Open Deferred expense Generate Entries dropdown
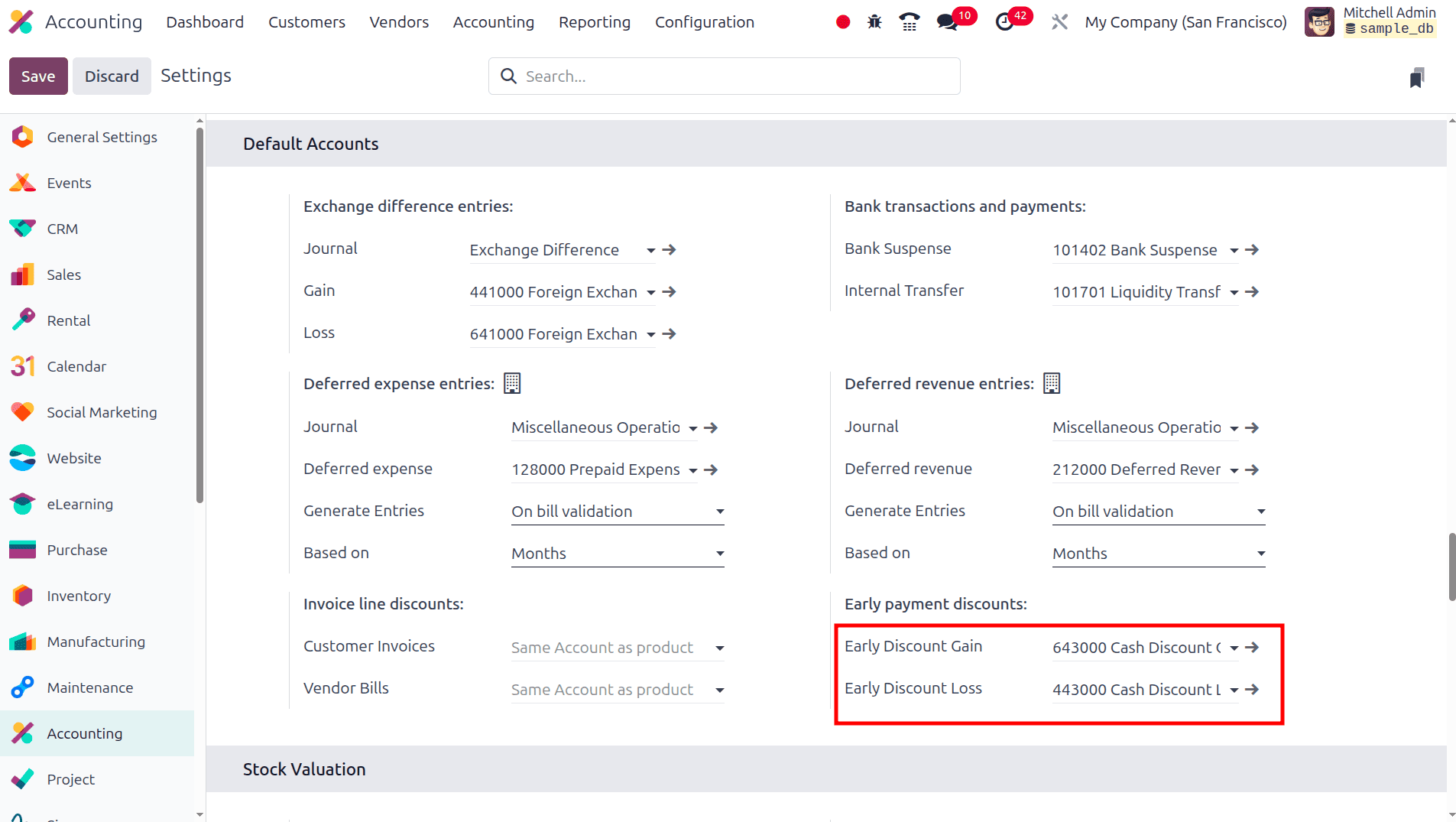This screenshot has width=1456, height=822. coord(618,512)
